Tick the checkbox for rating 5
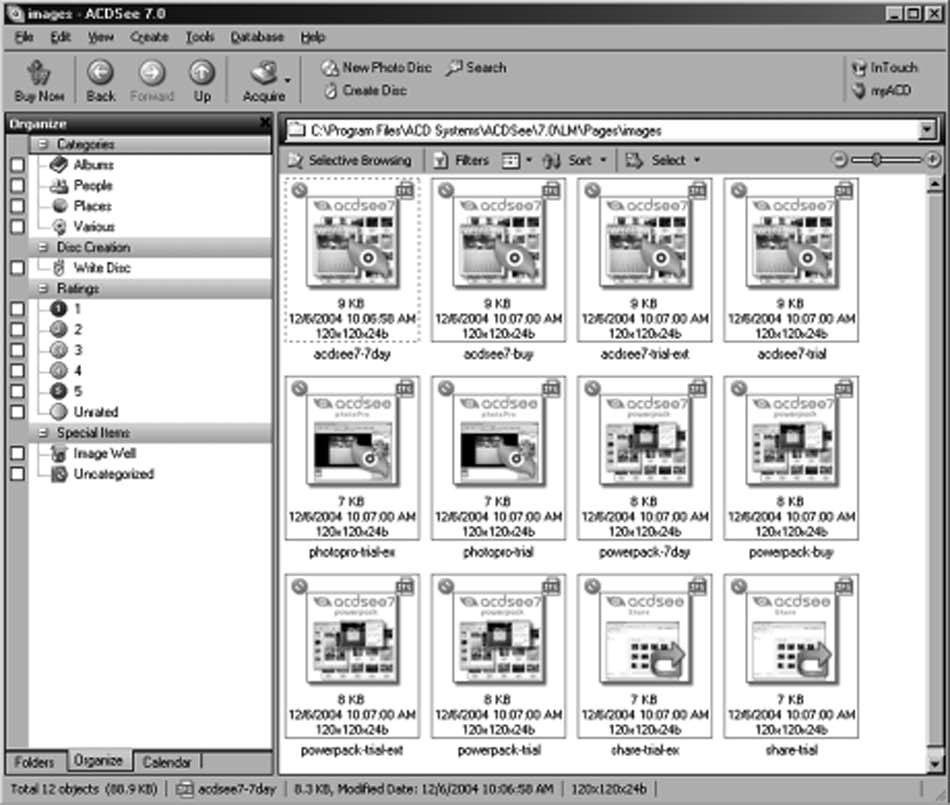Screen dimensions: 950x805 click(x=17, y=391)
